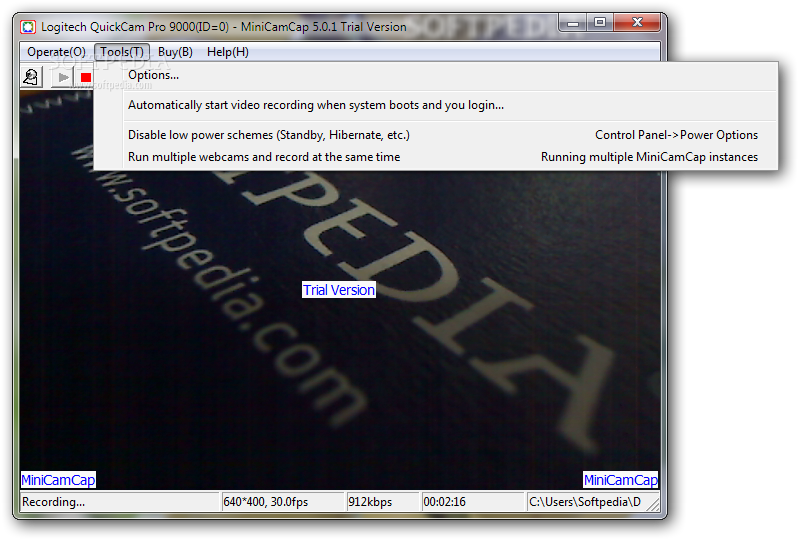Viewport: 799px width, 540px height.
Task: Click the 640*400, 30.0fps status cell
Action: [283, 502]
